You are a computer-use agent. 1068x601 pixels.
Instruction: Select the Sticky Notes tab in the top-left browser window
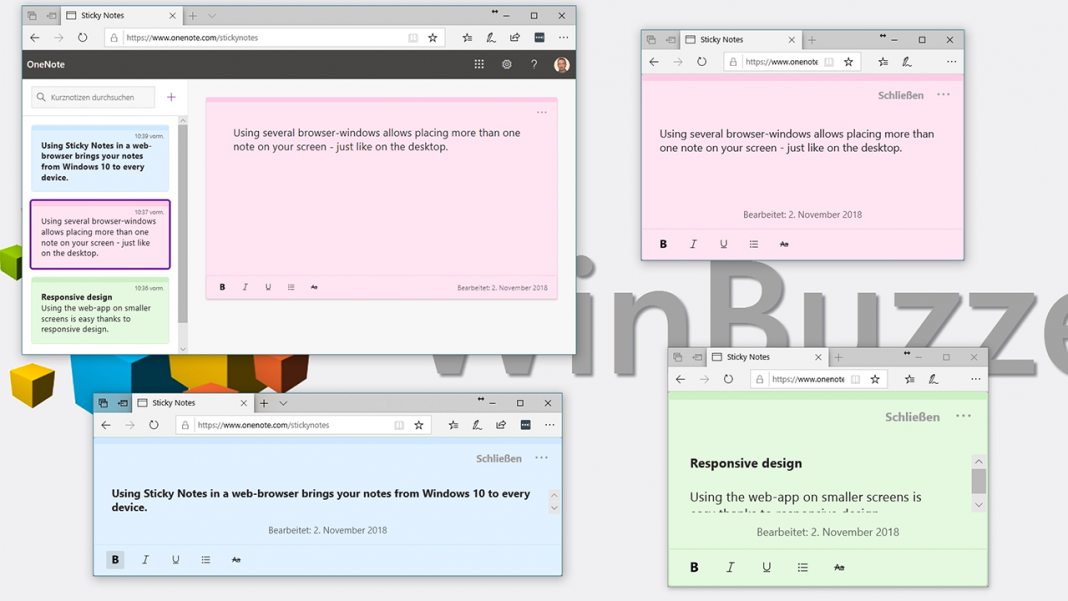pos(121,15)
